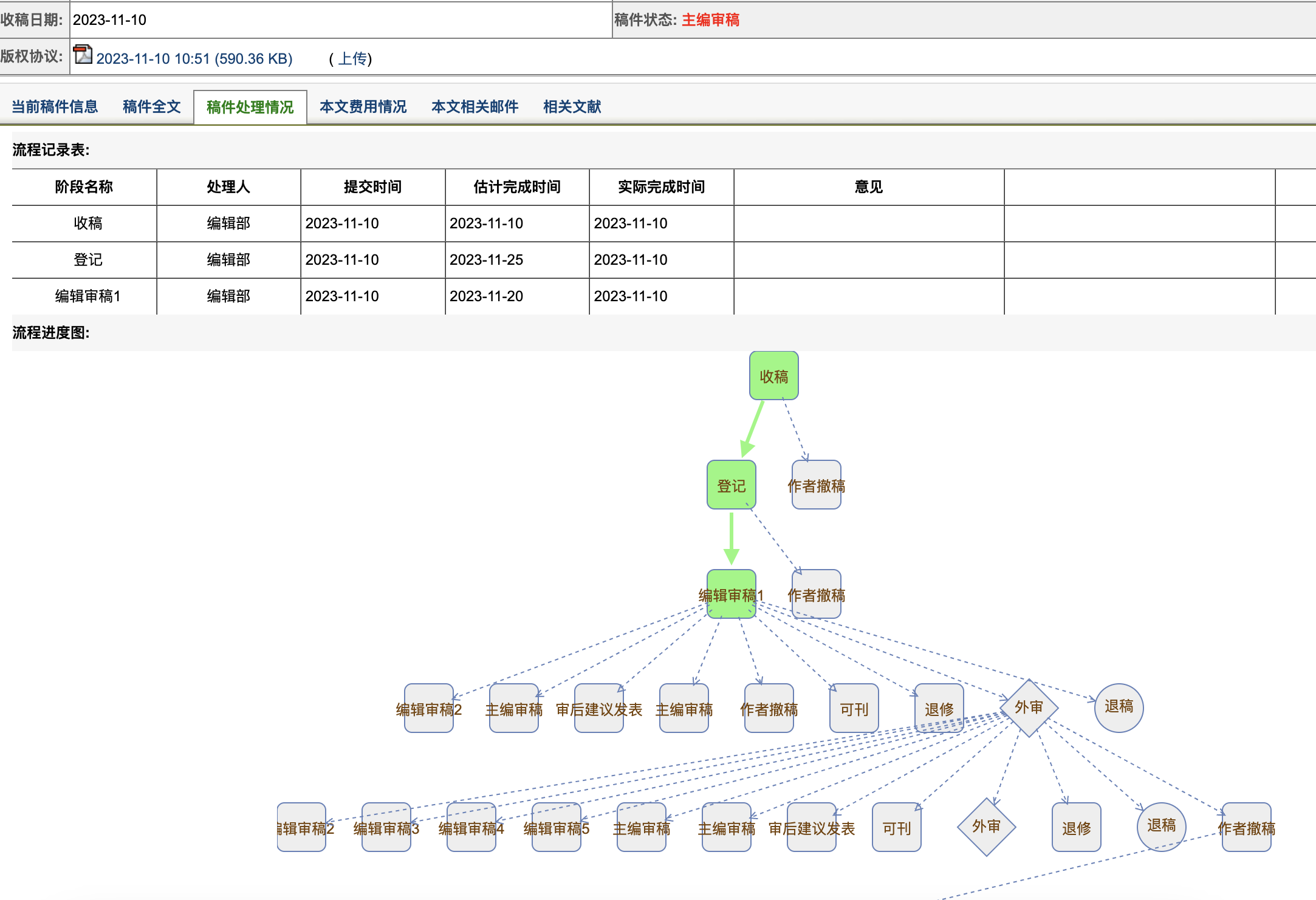1316x900 pixels.
Task: Open the 相关文献 tab
Action: click(572, 107)
